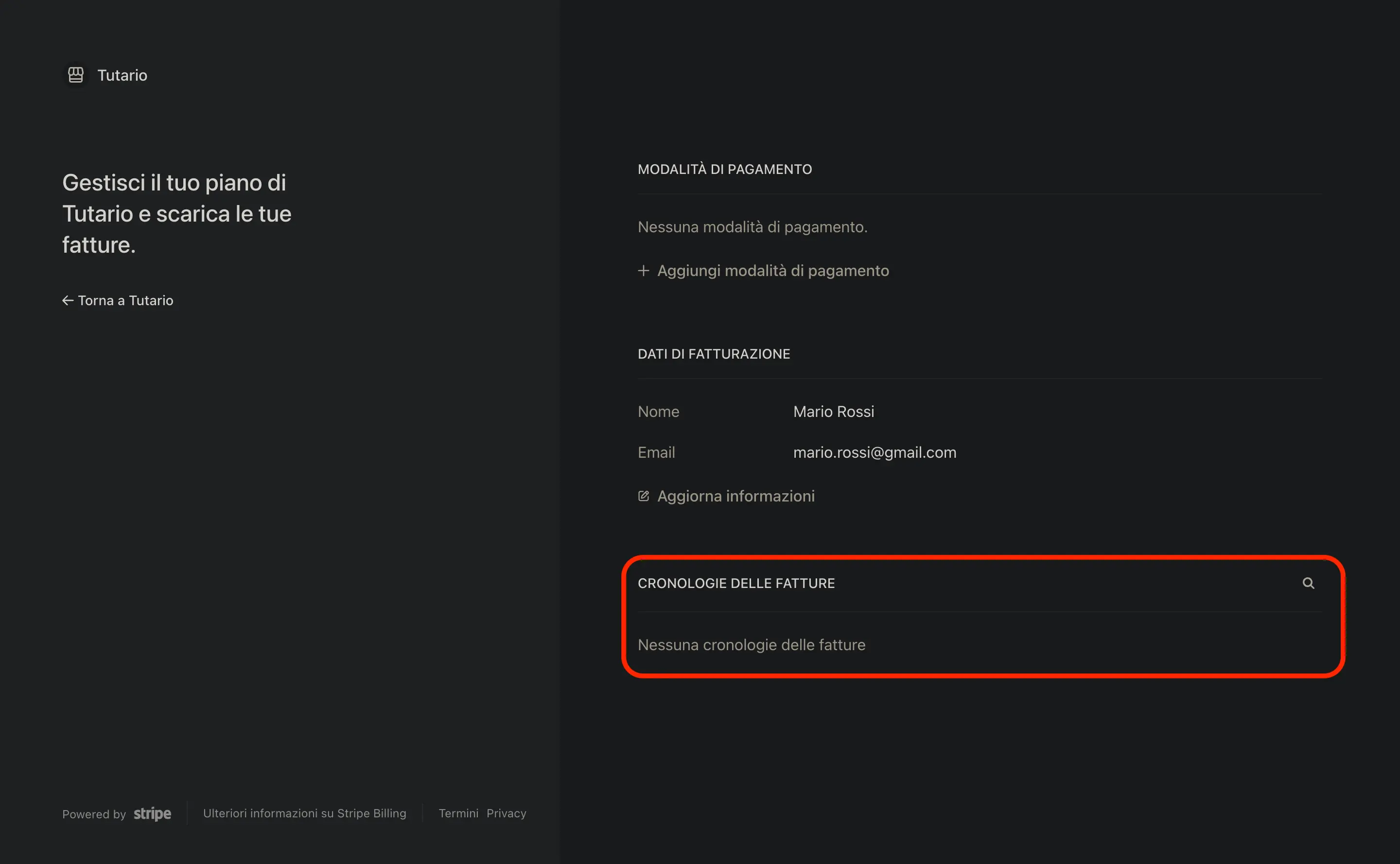Click the Modalità di pagamento section heading
The width and height of the screenshot is (1400, 864).
coord(724,169)
